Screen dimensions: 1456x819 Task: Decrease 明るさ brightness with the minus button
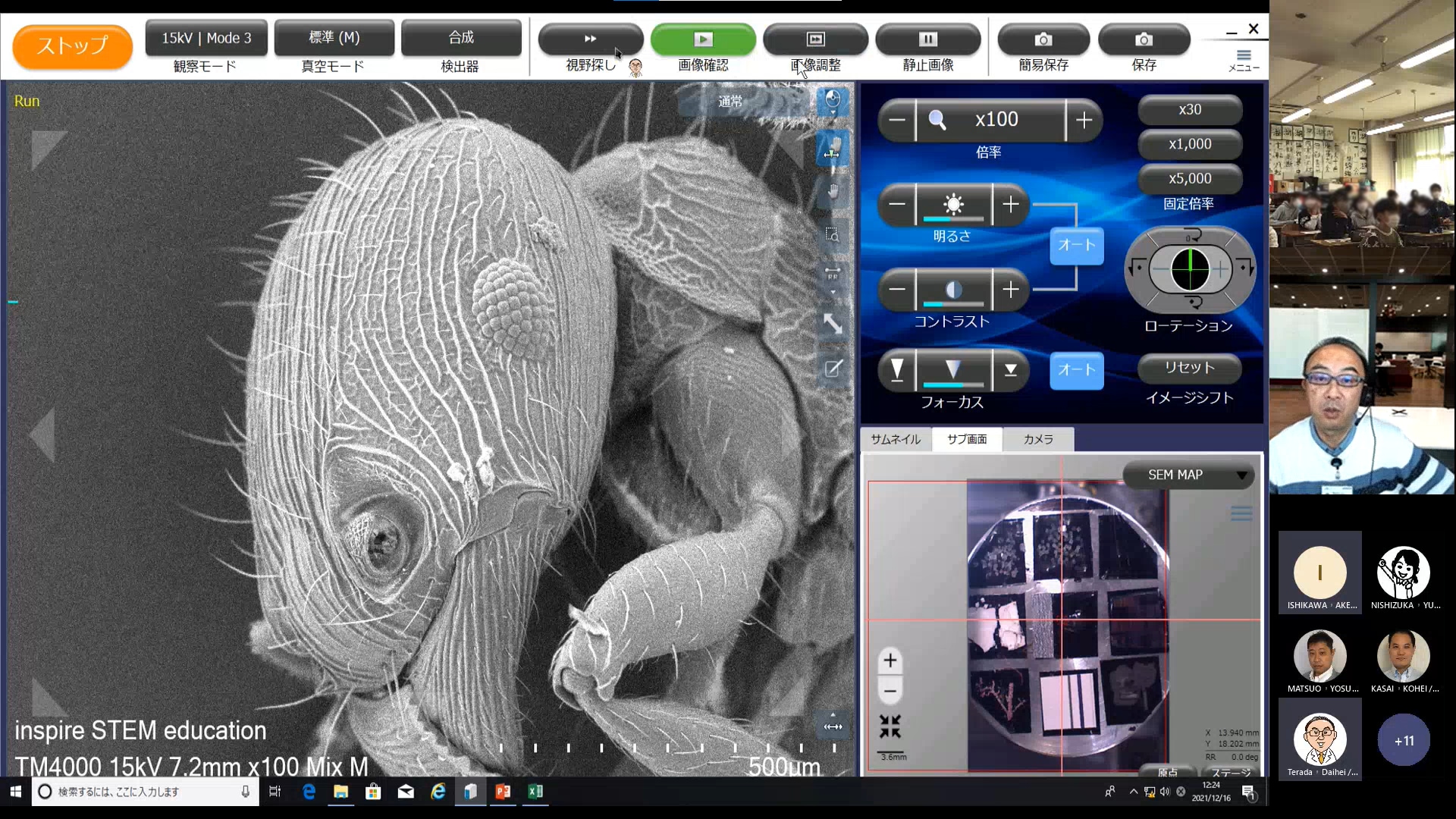coord(896,205)
